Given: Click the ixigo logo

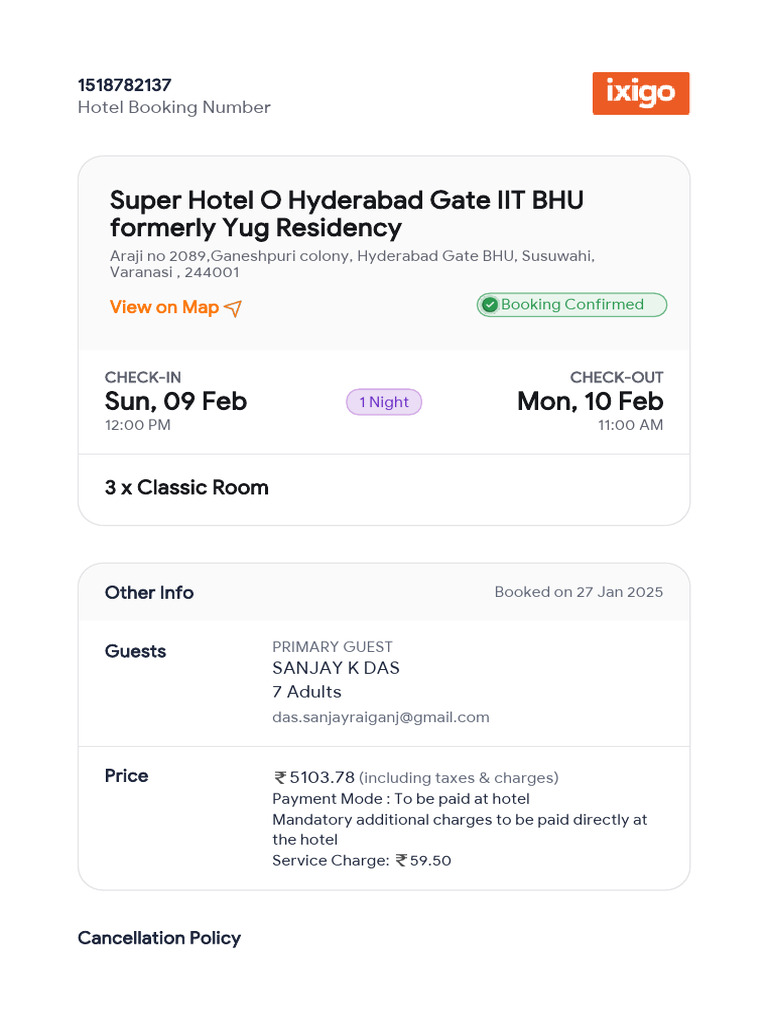Looking at the screenshot, I should pyautogui.click(x=640, y=93).
